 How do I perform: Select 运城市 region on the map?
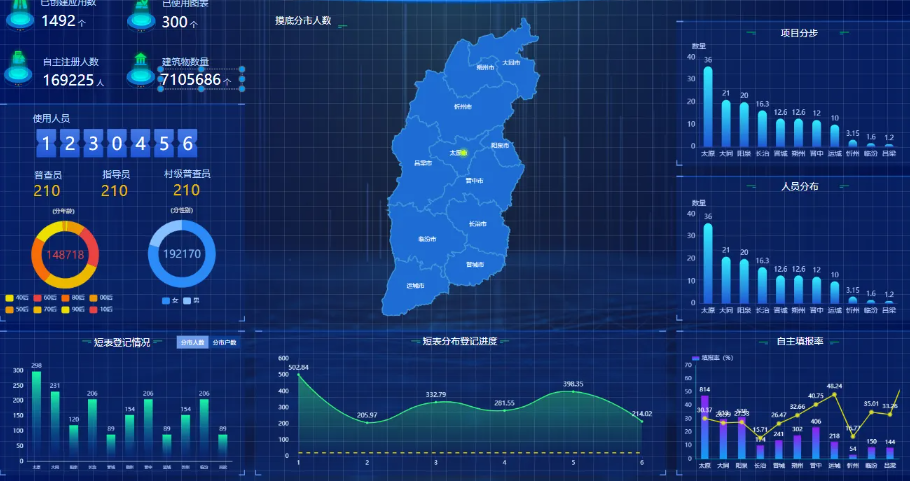coord(415,286)
